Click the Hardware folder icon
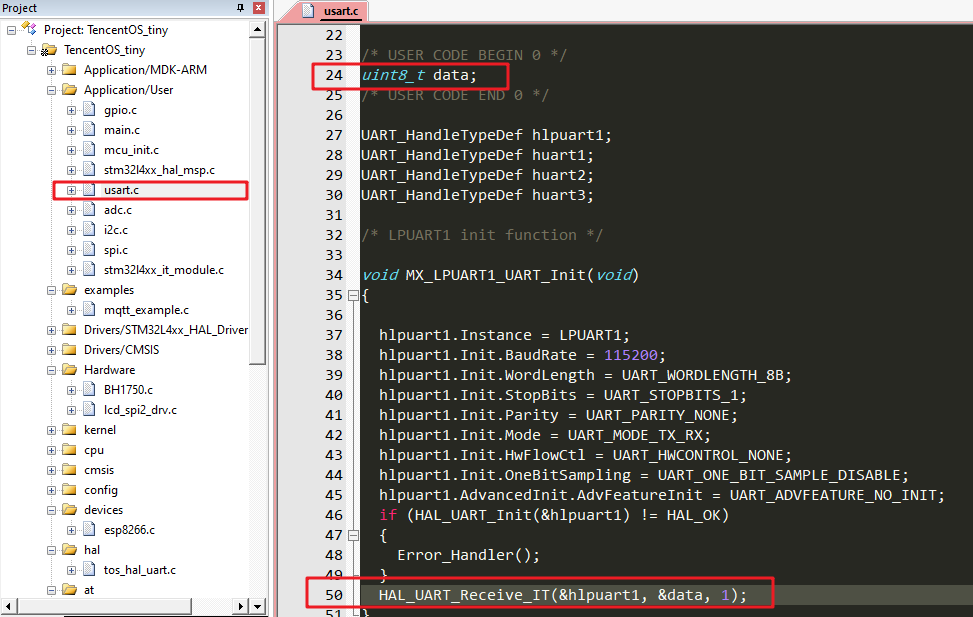 point(70,369)
